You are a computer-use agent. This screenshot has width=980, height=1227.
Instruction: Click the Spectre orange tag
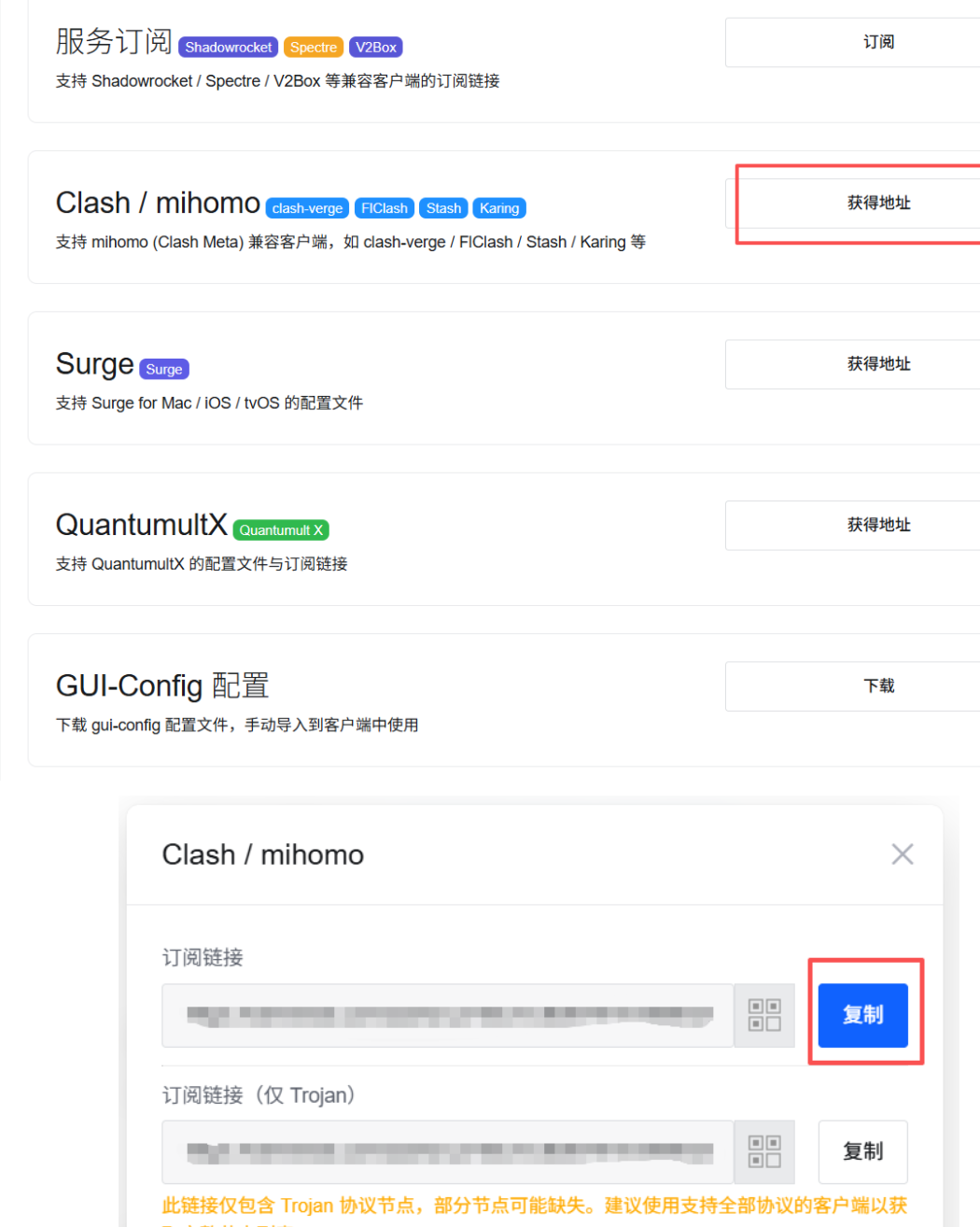click(x=314, y=47)
